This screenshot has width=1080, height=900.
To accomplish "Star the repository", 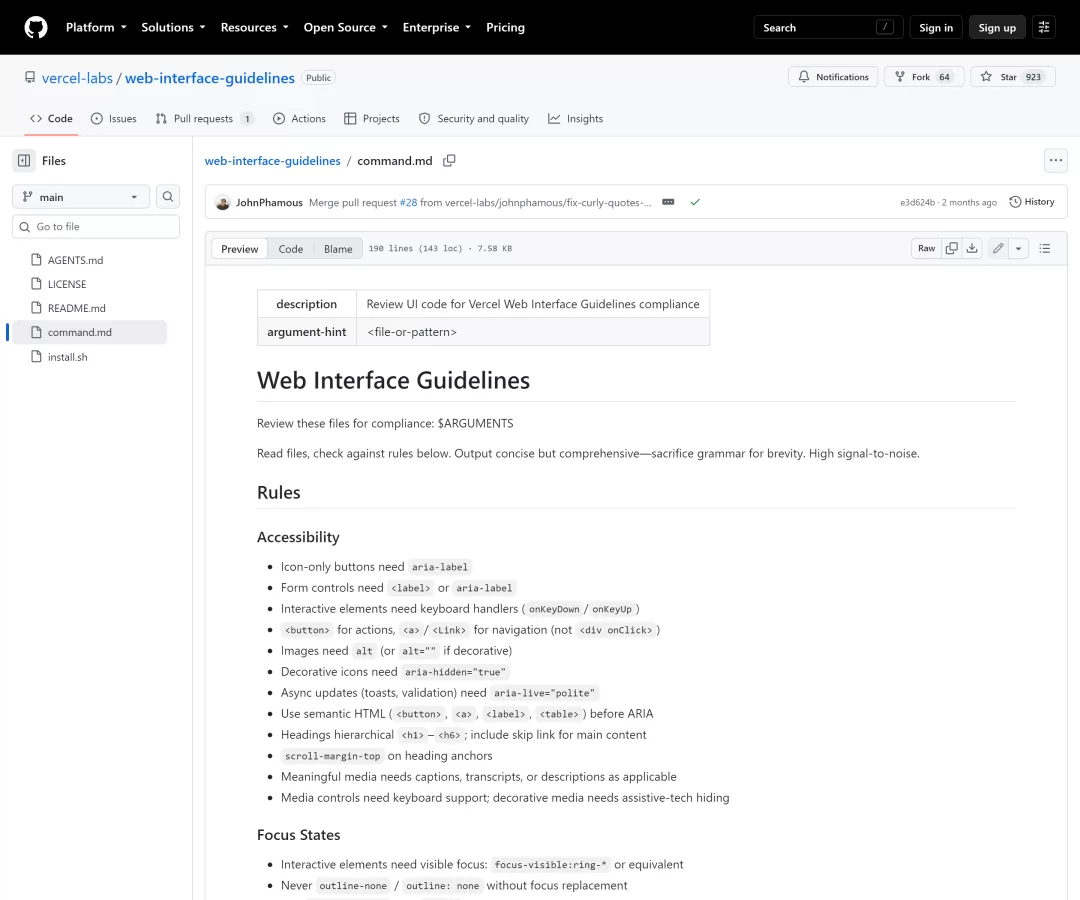I will [x=1012, y=77].
